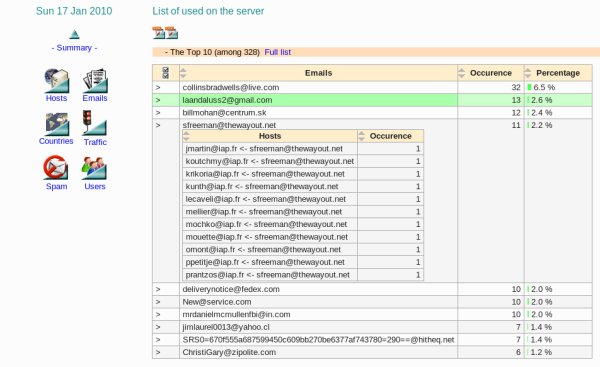Click the long SRS0=...@hitheq.net address

[x=318, y=339]
